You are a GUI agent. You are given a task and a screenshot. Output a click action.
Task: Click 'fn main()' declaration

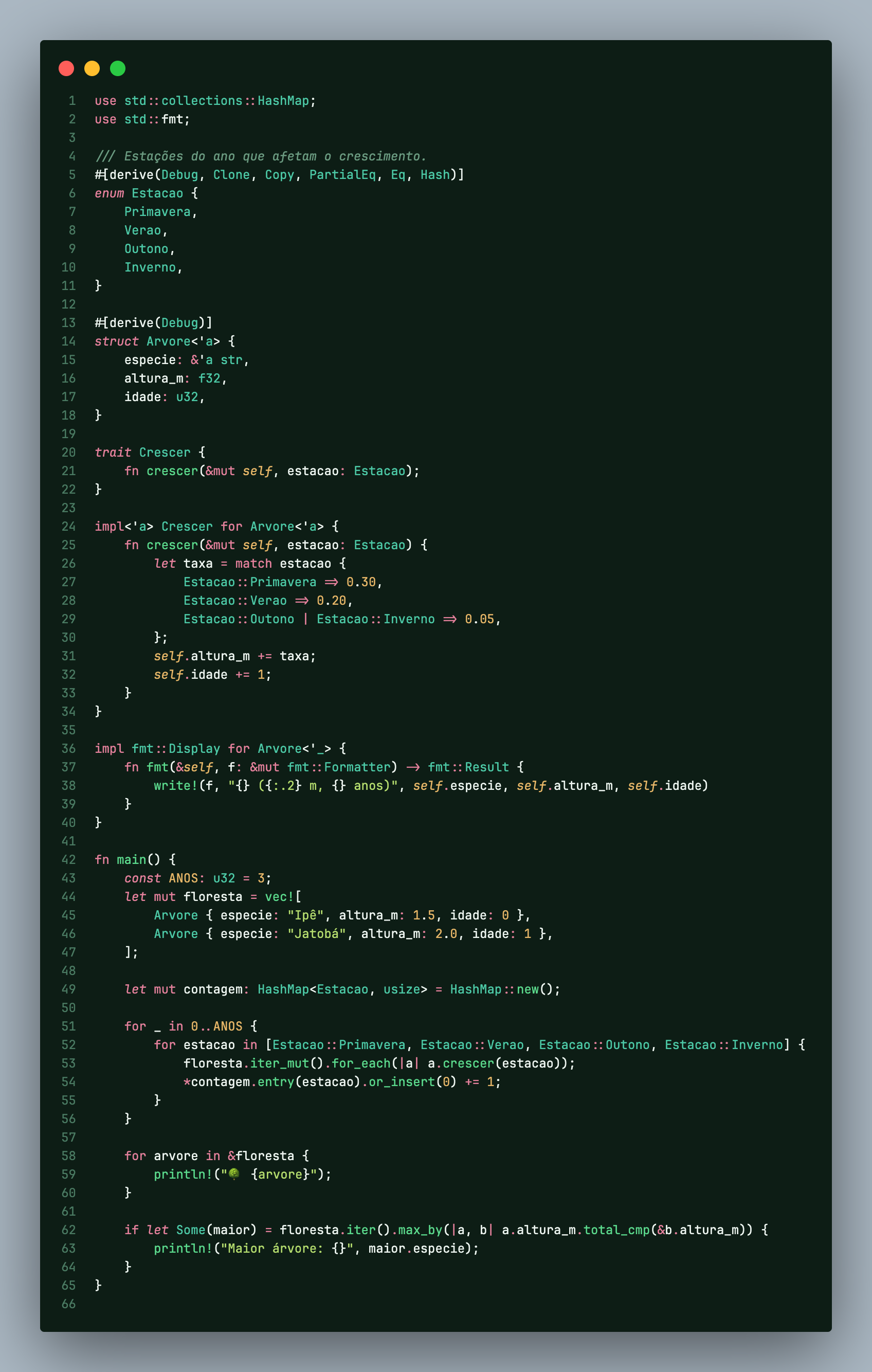point(128,860)
